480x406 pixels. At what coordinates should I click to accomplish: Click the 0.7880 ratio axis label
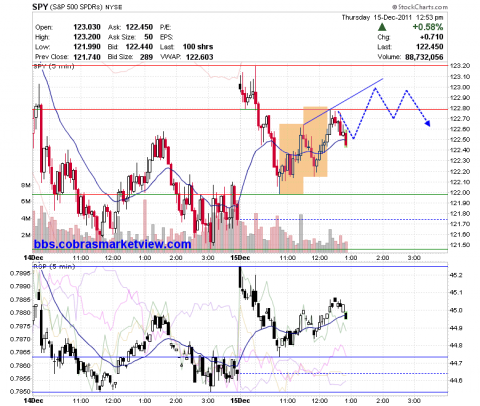point(21,313)
